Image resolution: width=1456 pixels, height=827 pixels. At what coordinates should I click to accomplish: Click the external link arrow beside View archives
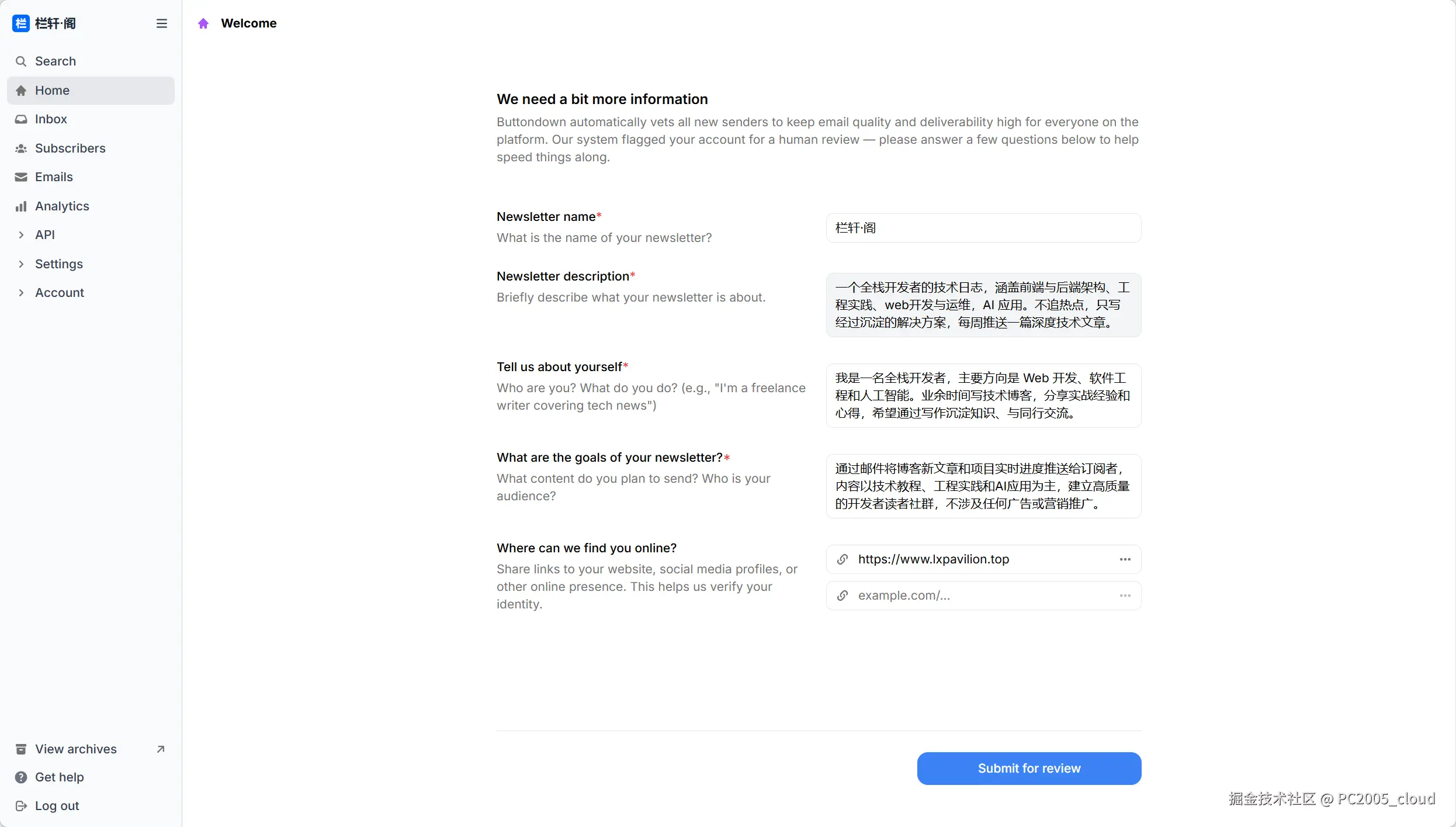[x=161, y=749]
